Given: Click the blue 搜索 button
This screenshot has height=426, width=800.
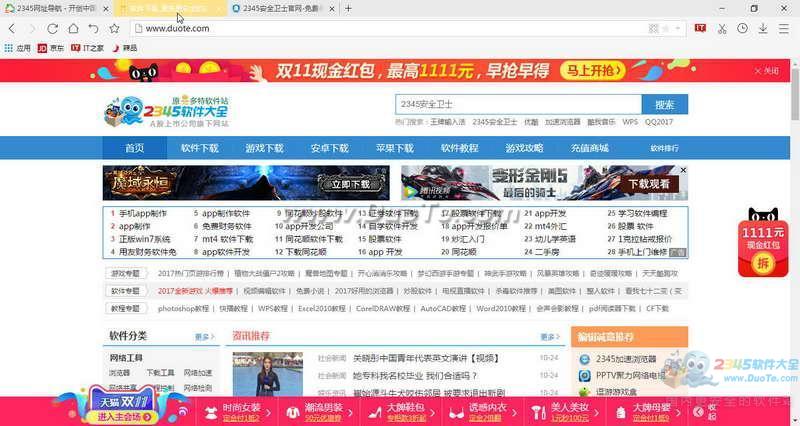Looking at the screenshot, I should pyautogui.click(x=664, y=104).
